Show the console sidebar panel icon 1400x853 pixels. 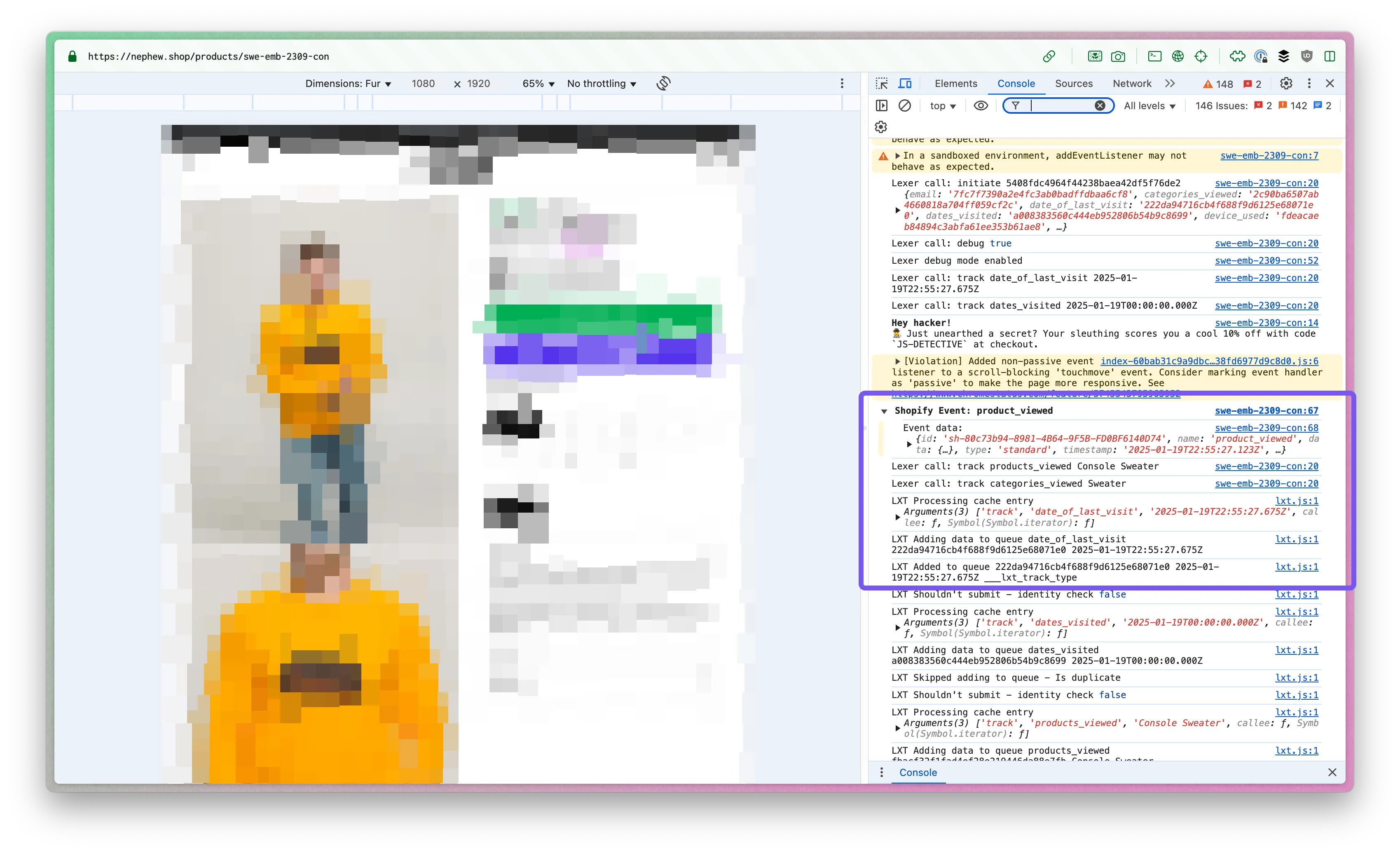click(881, 106)
